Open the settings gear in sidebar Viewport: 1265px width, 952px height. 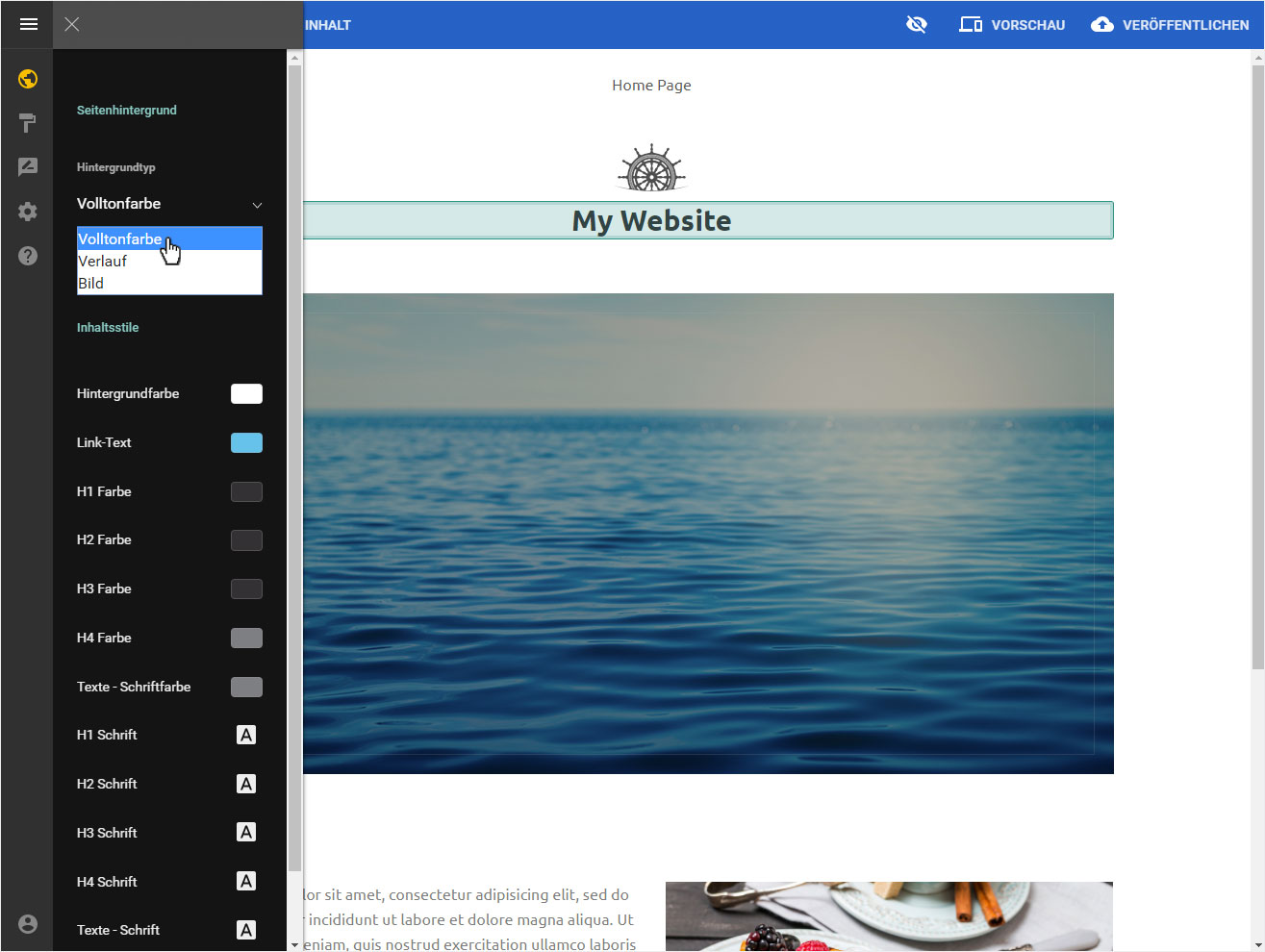click(28, 212)
